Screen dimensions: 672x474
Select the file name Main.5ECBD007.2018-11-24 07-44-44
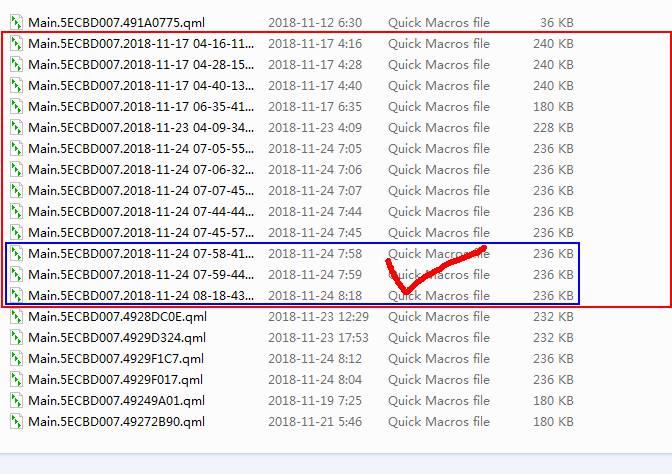140,211
